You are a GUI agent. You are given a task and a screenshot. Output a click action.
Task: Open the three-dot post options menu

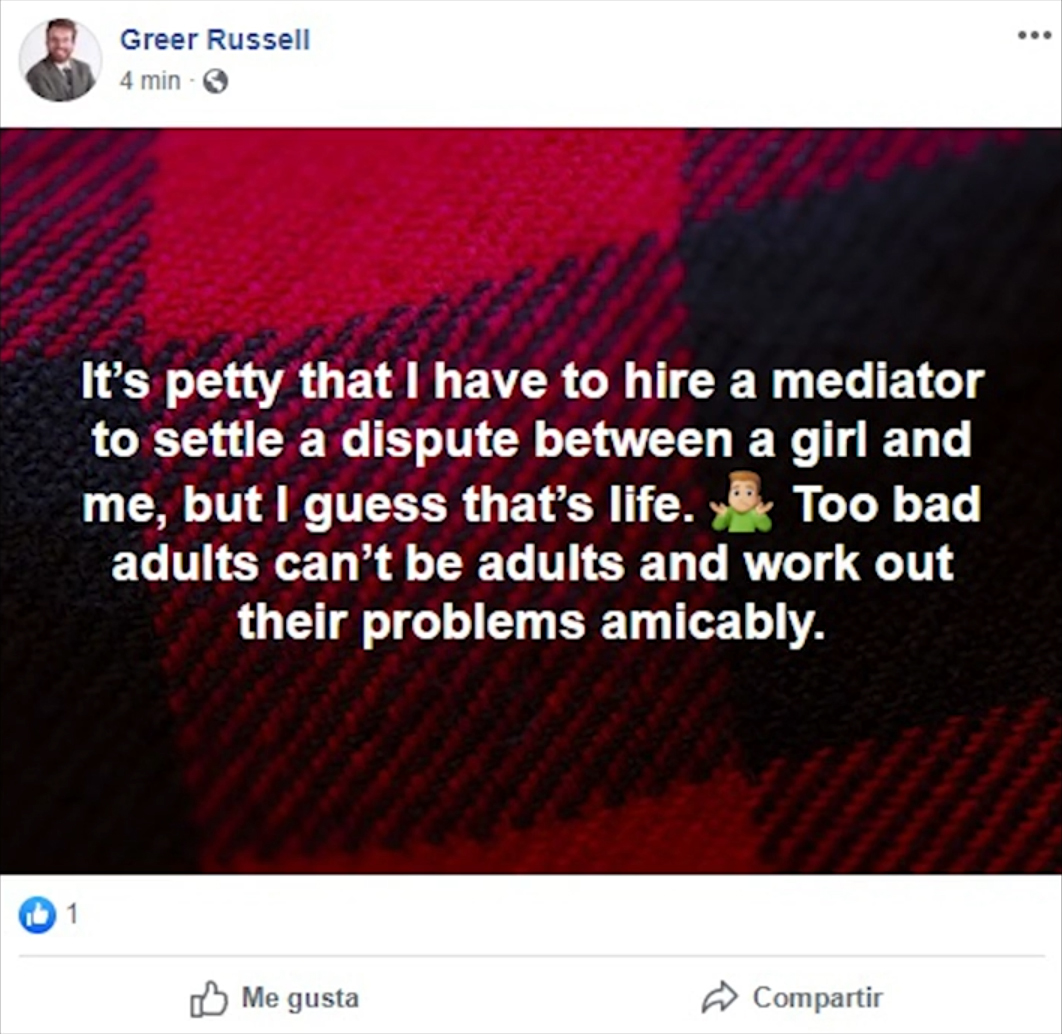1034,35
